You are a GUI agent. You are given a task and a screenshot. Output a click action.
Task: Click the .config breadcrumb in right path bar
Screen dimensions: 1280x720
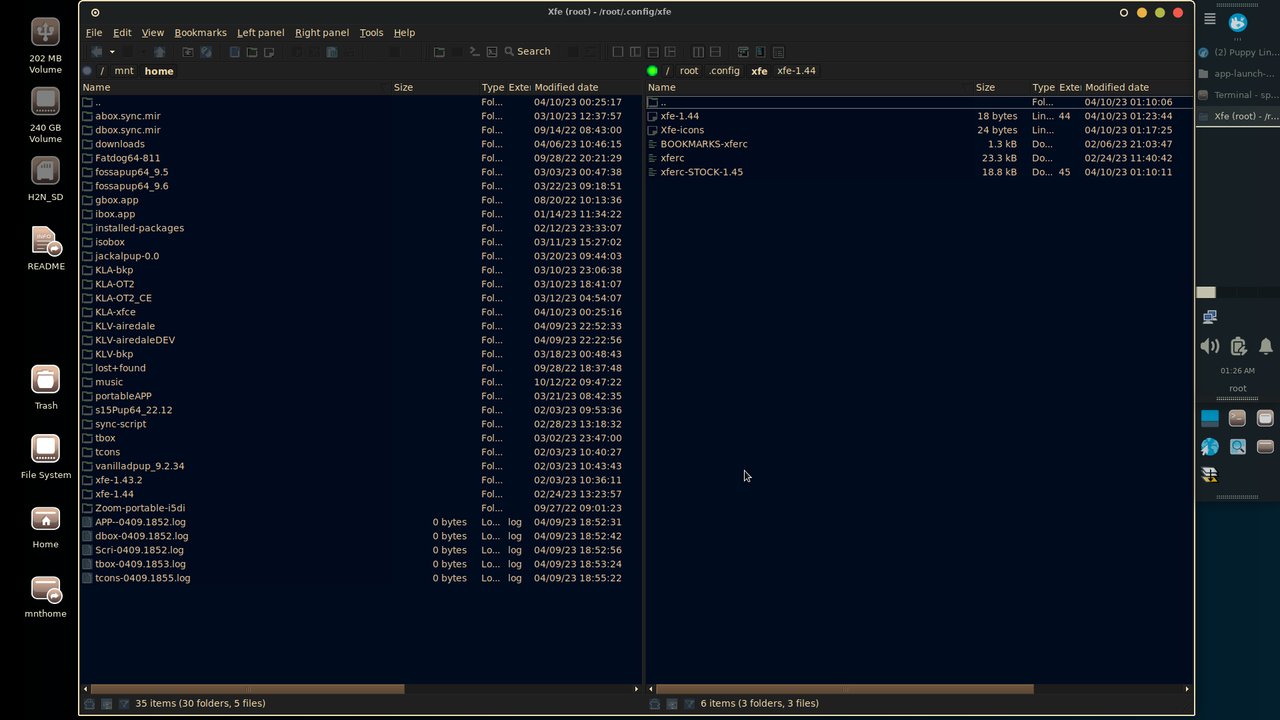[x=724, y=71]
